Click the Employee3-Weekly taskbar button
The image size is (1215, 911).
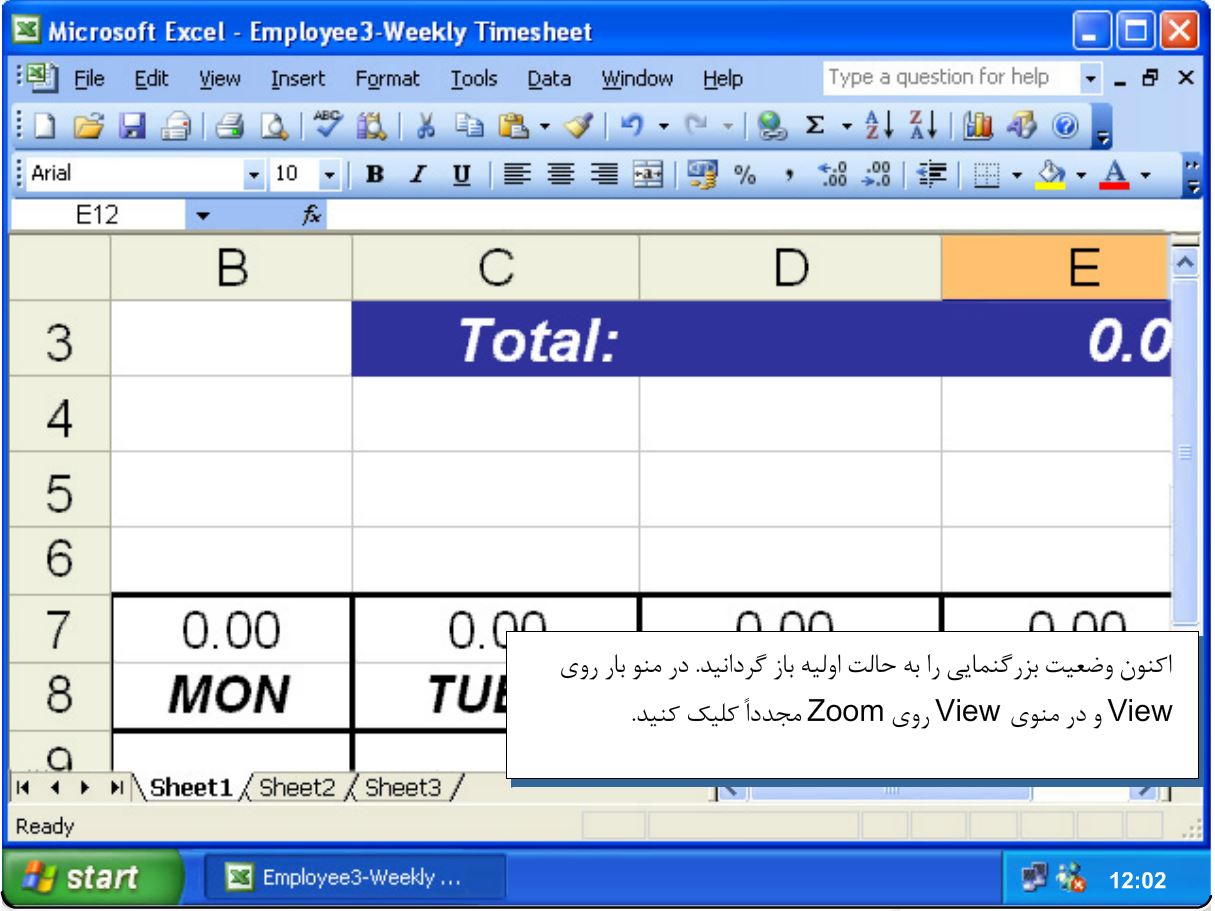coord(355,878)
